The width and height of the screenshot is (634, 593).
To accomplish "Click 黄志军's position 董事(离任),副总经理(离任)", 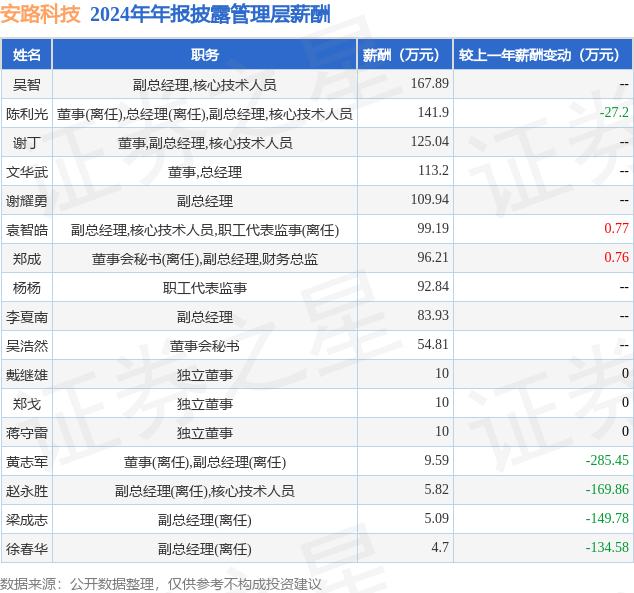I will pyautogui.click(x=205, y=462).
